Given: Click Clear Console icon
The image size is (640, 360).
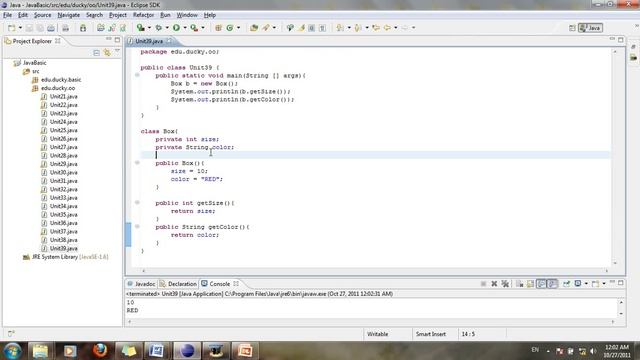Looking at the screenshot, I should [x=520, y=284].
